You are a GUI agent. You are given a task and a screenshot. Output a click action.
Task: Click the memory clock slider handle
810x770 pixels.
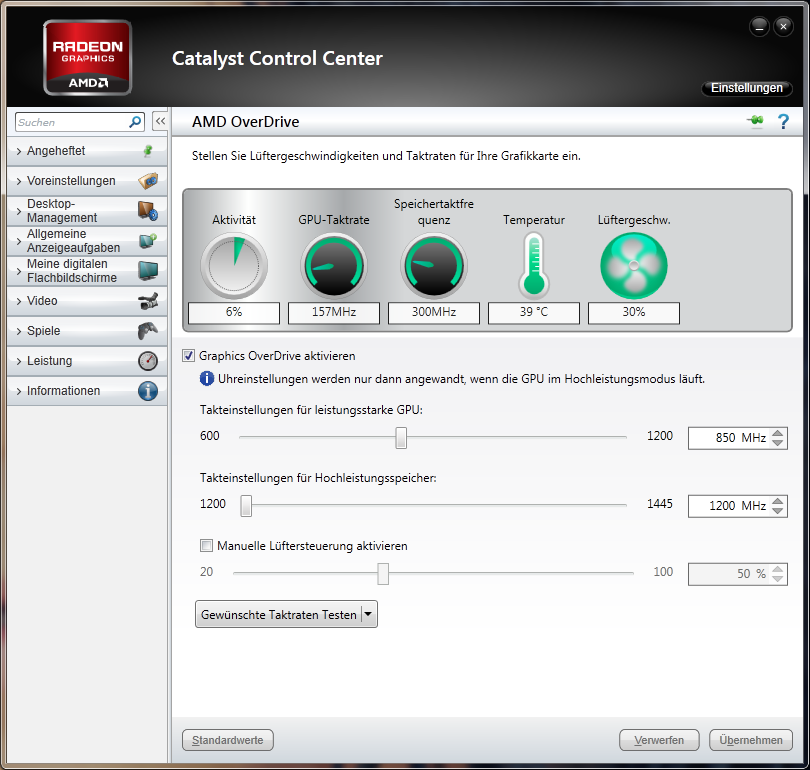[x=246, y=506]
